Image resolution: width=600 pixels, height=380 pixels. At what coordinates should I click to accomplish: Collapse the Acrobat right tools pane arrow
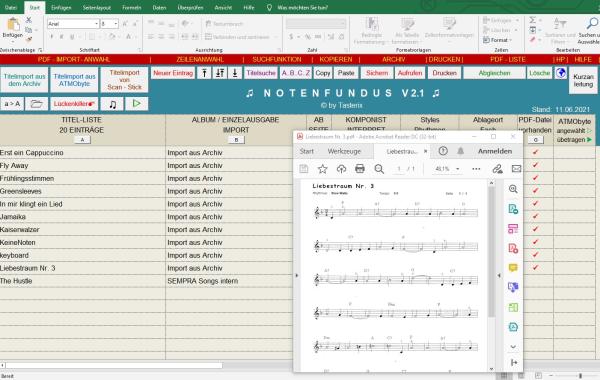coord(499,275)
